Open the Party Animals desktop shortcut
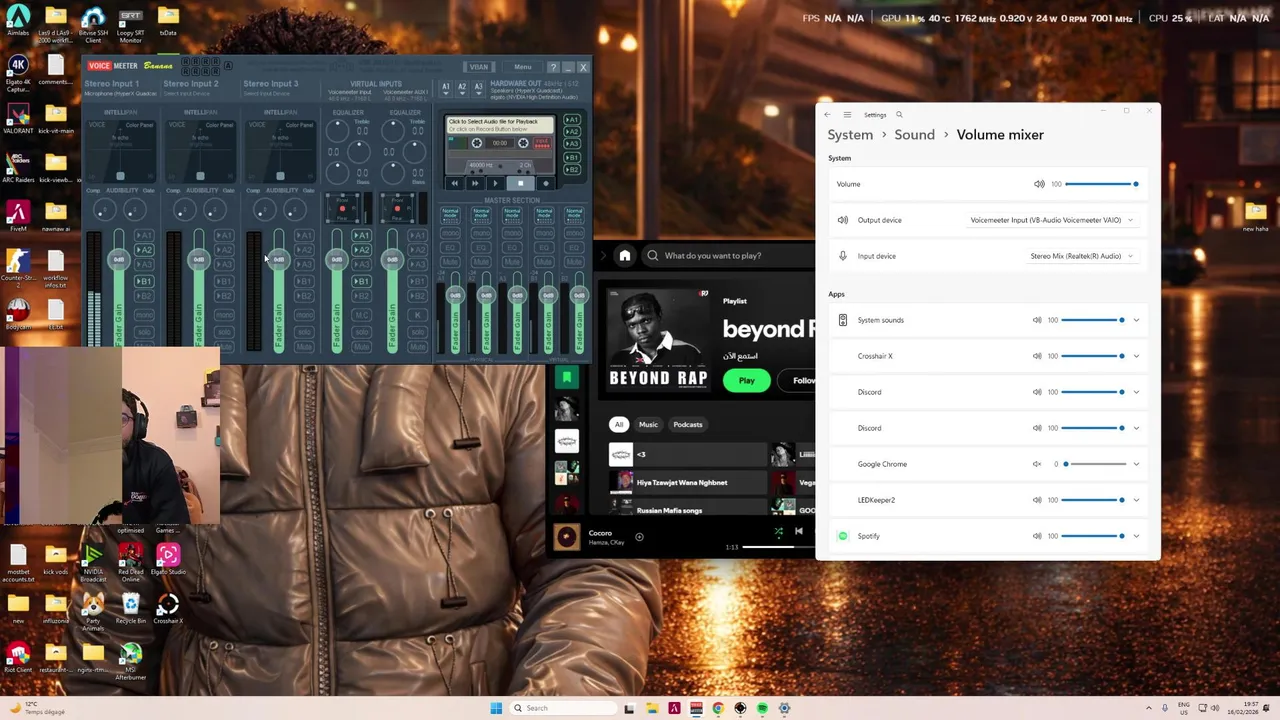Viewport: 1280px width, 720px height. [93, 612]
